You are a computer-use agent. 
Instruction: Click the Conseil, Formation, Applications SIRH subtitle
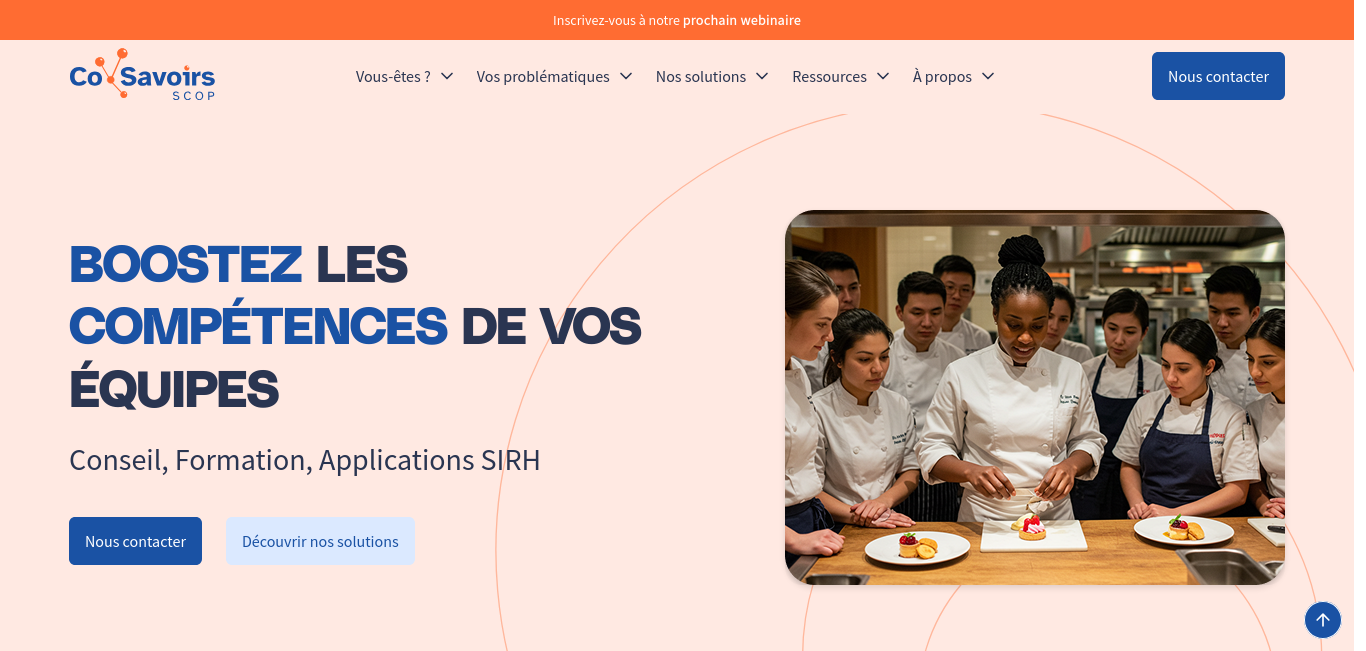tap(305, 460)
